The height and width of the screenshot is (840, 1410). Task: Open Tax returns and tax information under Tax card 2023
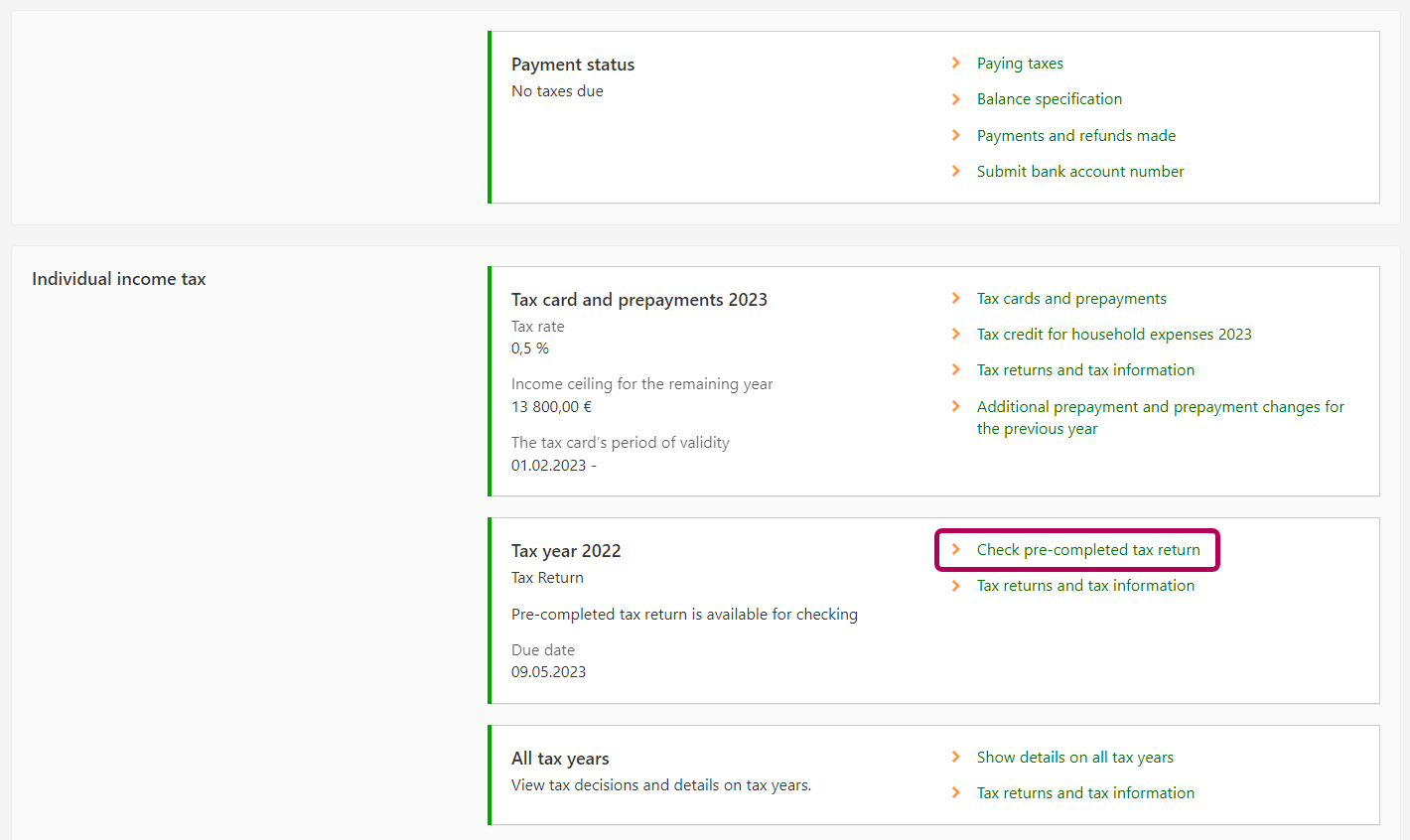click(x=1085, y=370)
